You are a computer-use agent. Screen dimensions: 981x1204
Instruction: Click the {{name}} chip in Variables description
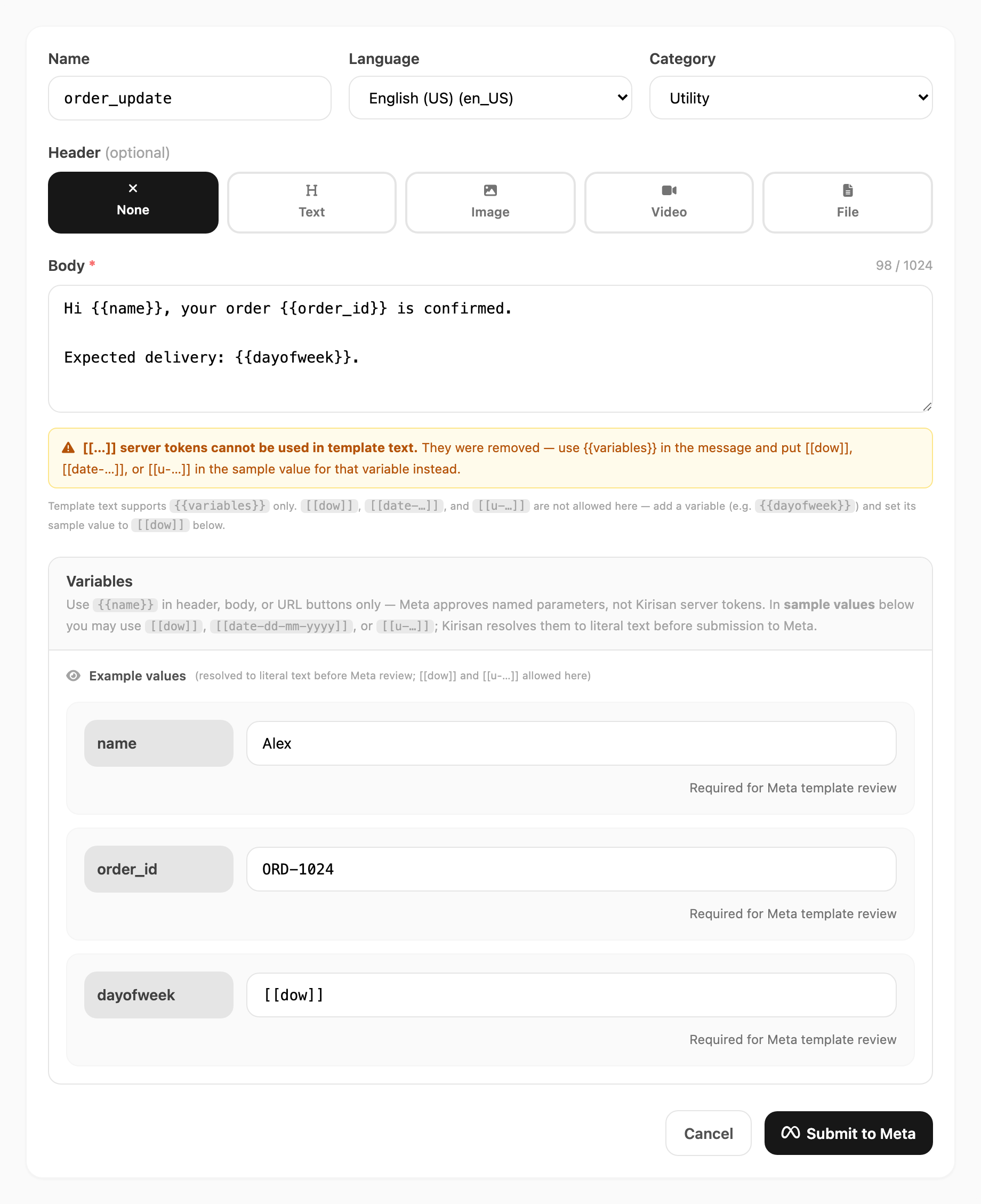(125, 604)
